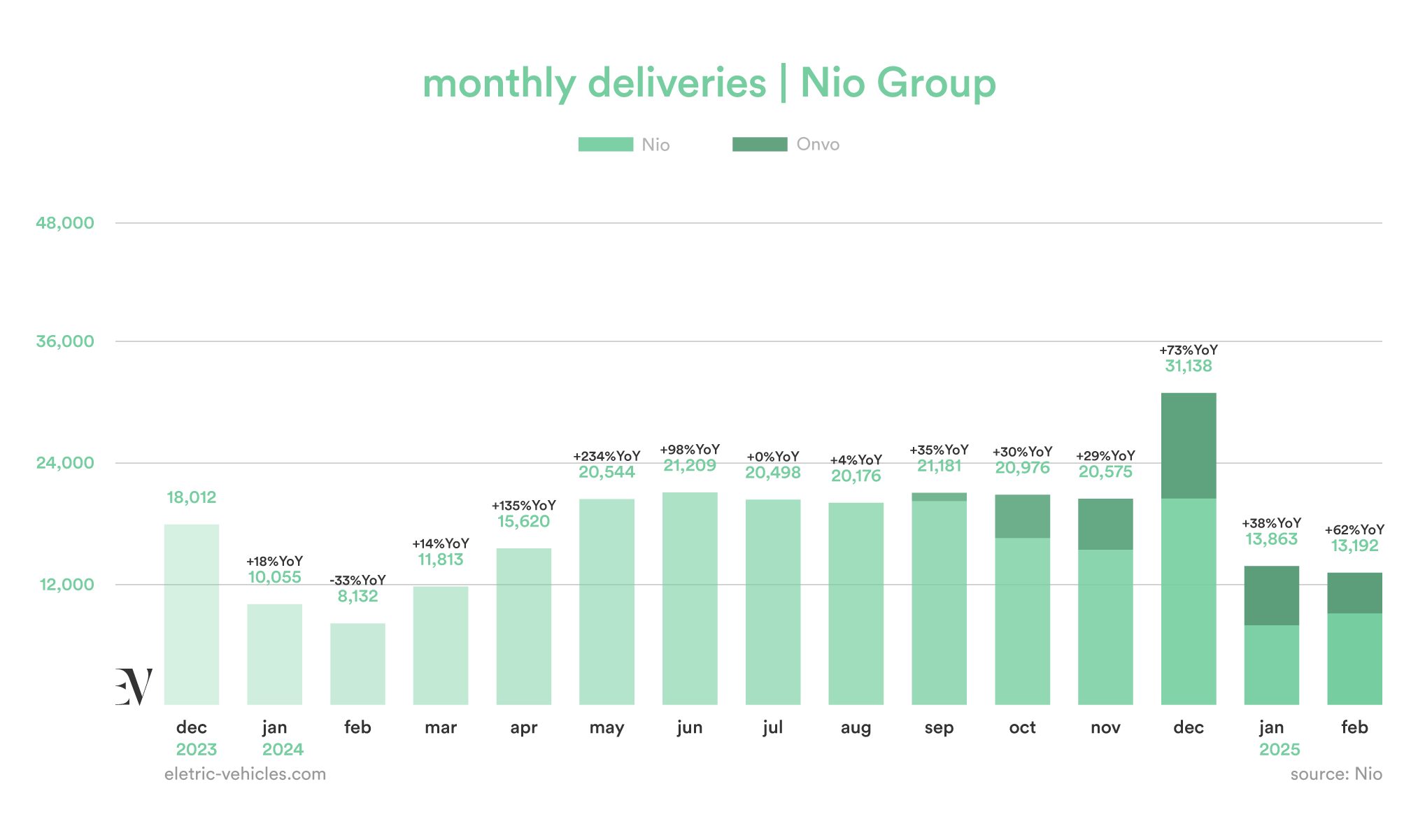Viewport: 1418px width, 840px height.
Task: Select the Nio legend label
Action: point(655,145)
